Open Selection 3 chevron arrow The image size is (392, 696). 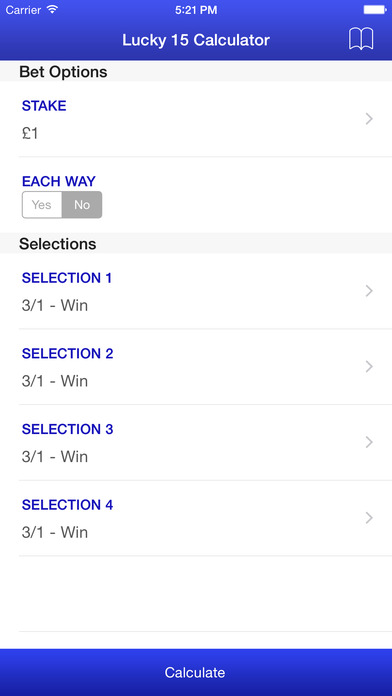(368, 442)
